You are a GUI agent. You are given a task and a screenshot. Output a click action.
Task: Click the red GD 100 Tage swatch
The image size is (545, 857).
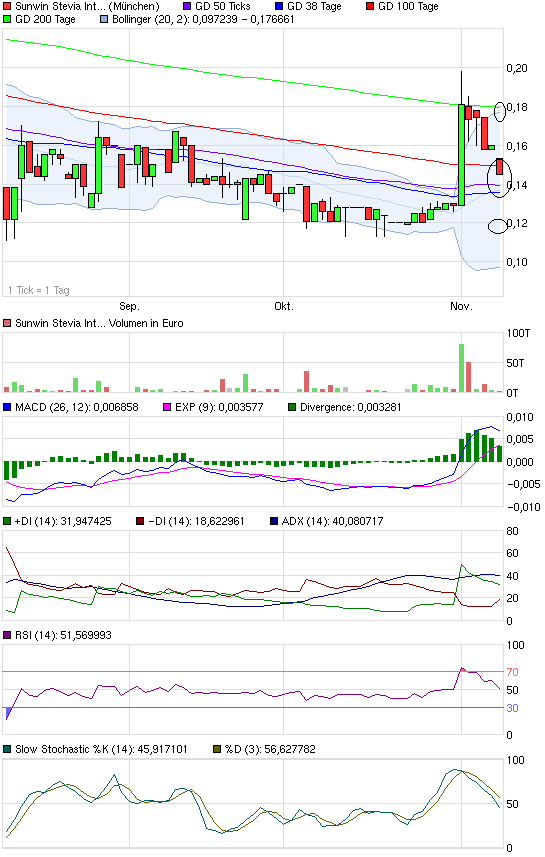370,7
